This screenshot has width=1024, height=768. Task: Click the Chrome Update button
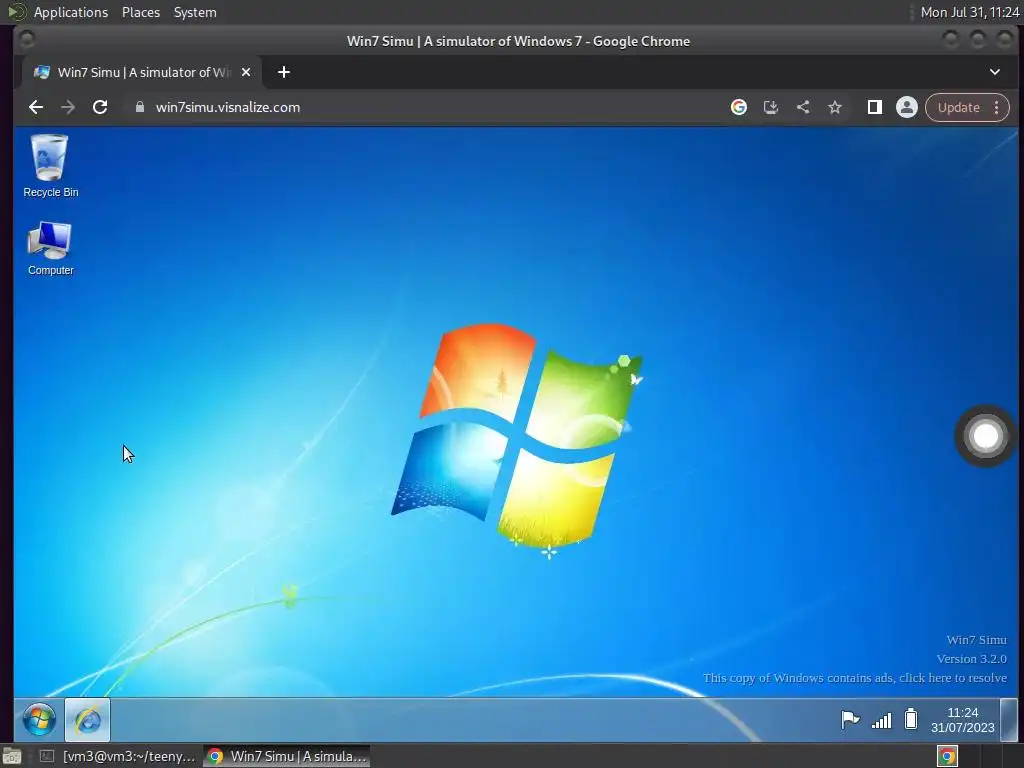(x=959, y=107)
